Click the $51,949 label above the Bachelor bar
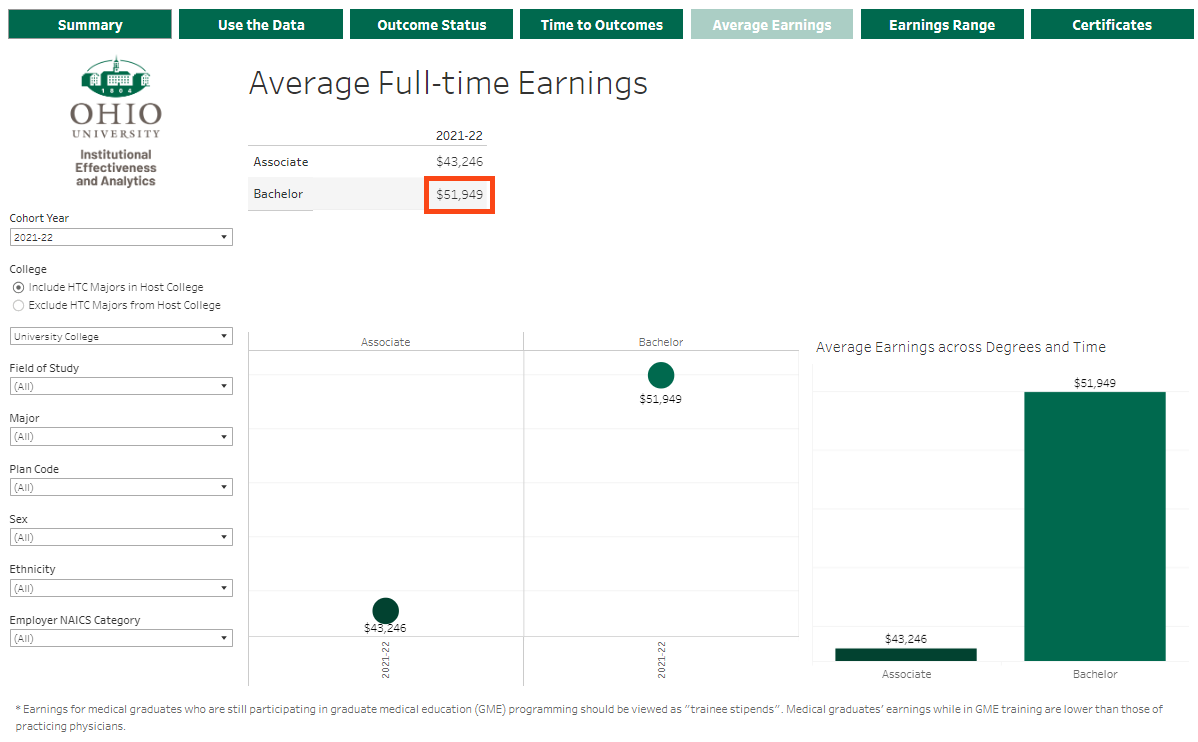This screenshot has height=742, width=1198. point(1095,383)
